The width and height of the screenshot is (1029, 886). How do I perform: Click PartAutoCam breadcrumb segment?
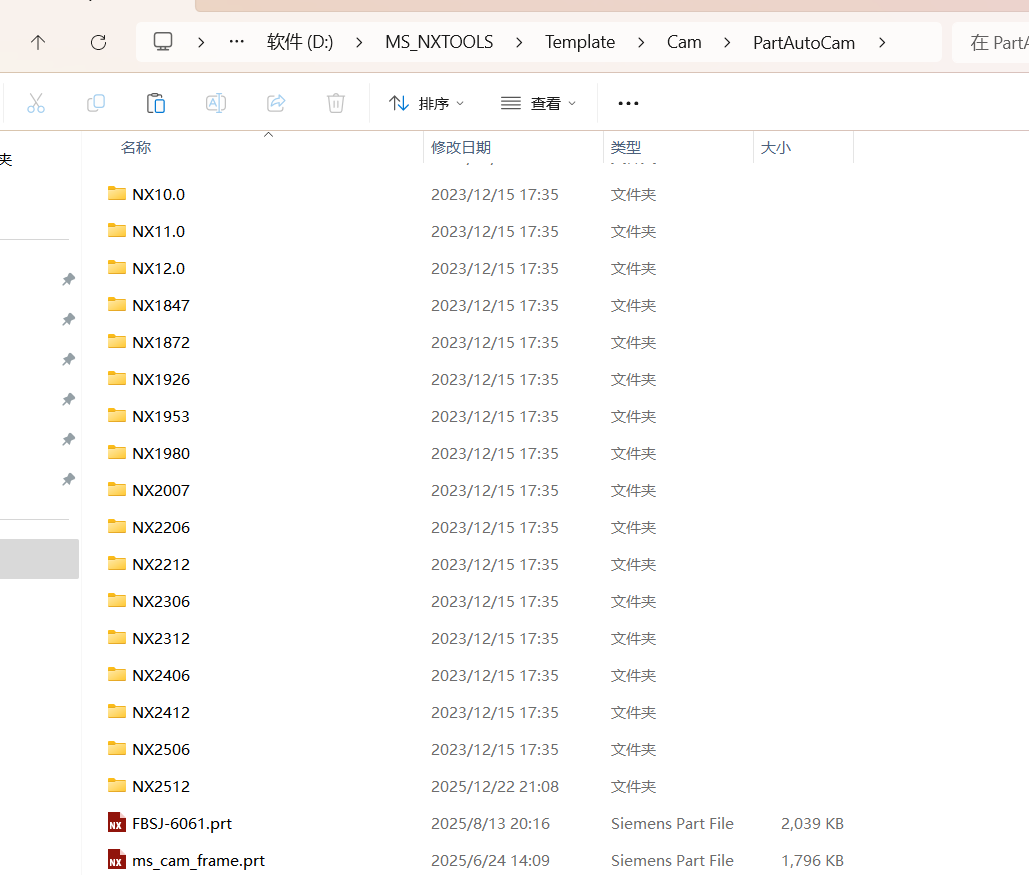point(804,43)
